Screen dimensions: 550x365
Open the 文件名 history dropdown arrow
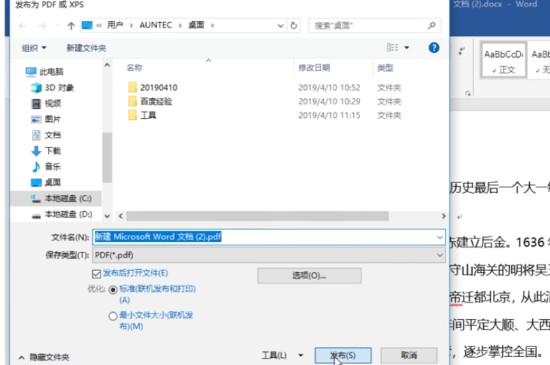pos(440,237)
